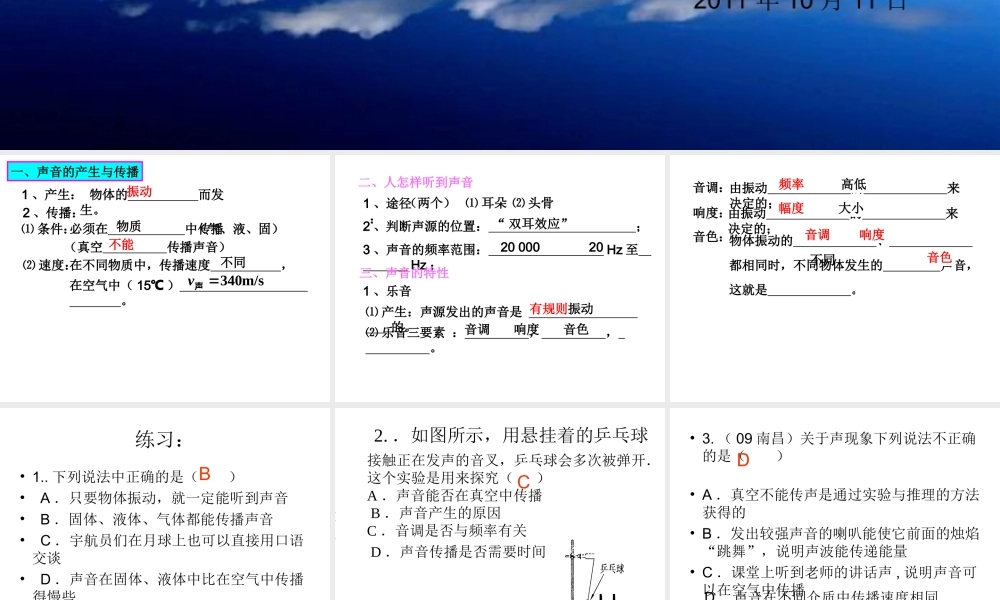Click the red answer B in question 1
The width and height of the screenshot is (1000, 600).
[204, 474]
